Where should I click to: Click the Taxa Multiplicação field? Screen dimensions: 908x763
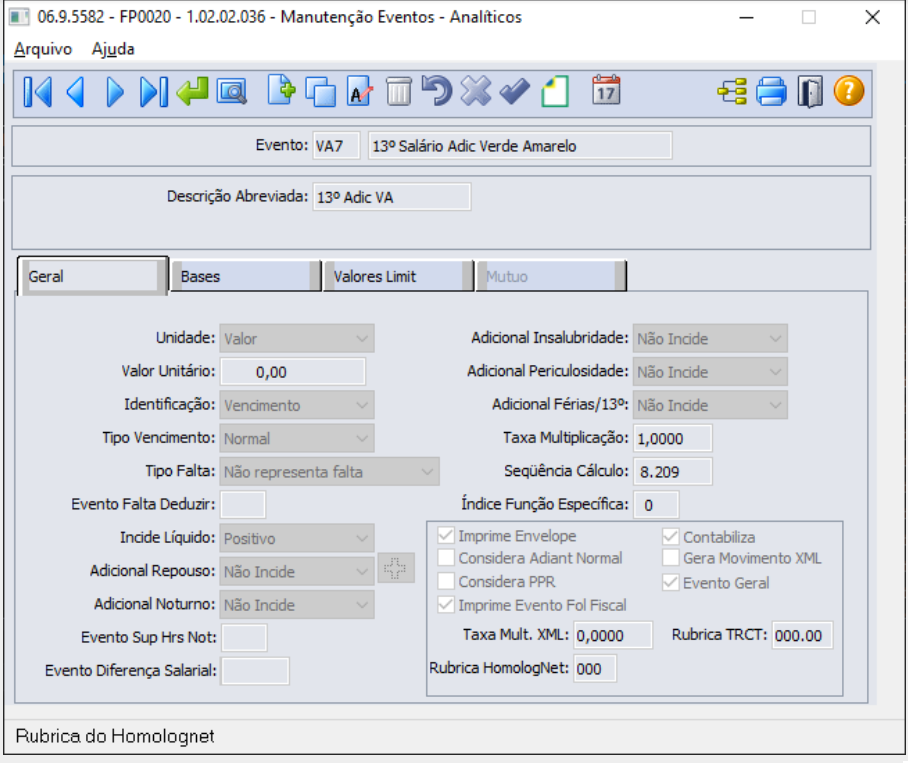coord(673,438)
